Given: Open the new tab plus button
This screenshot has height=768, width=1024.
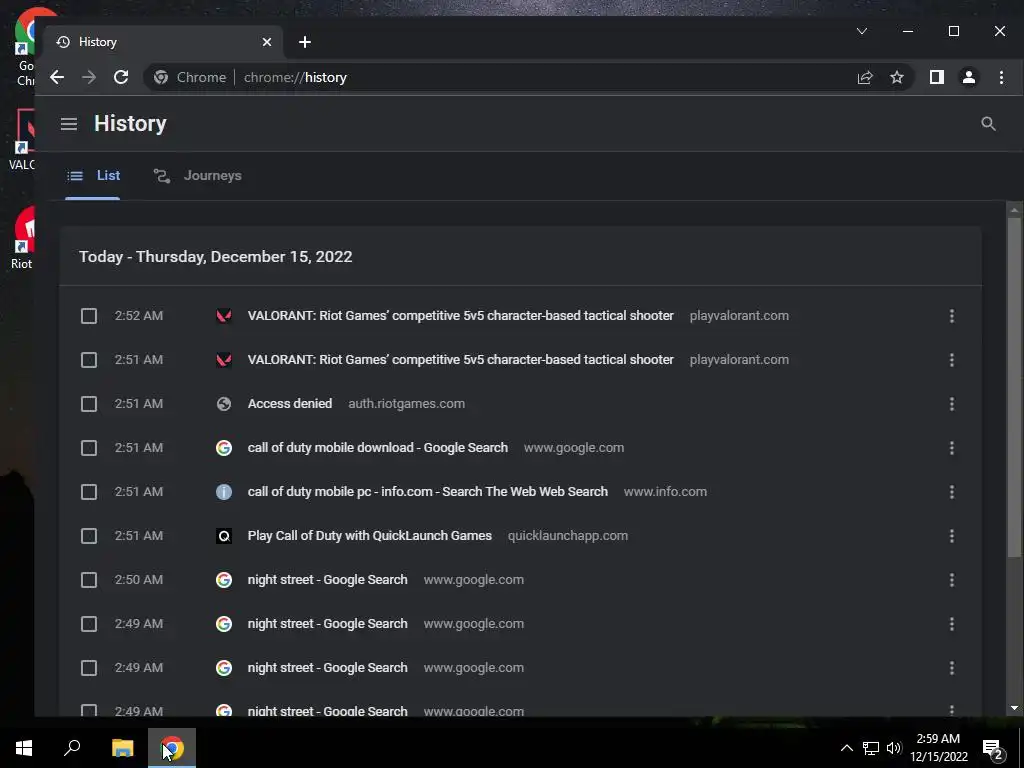Looking at the screenshot, I should pos(304,42).
